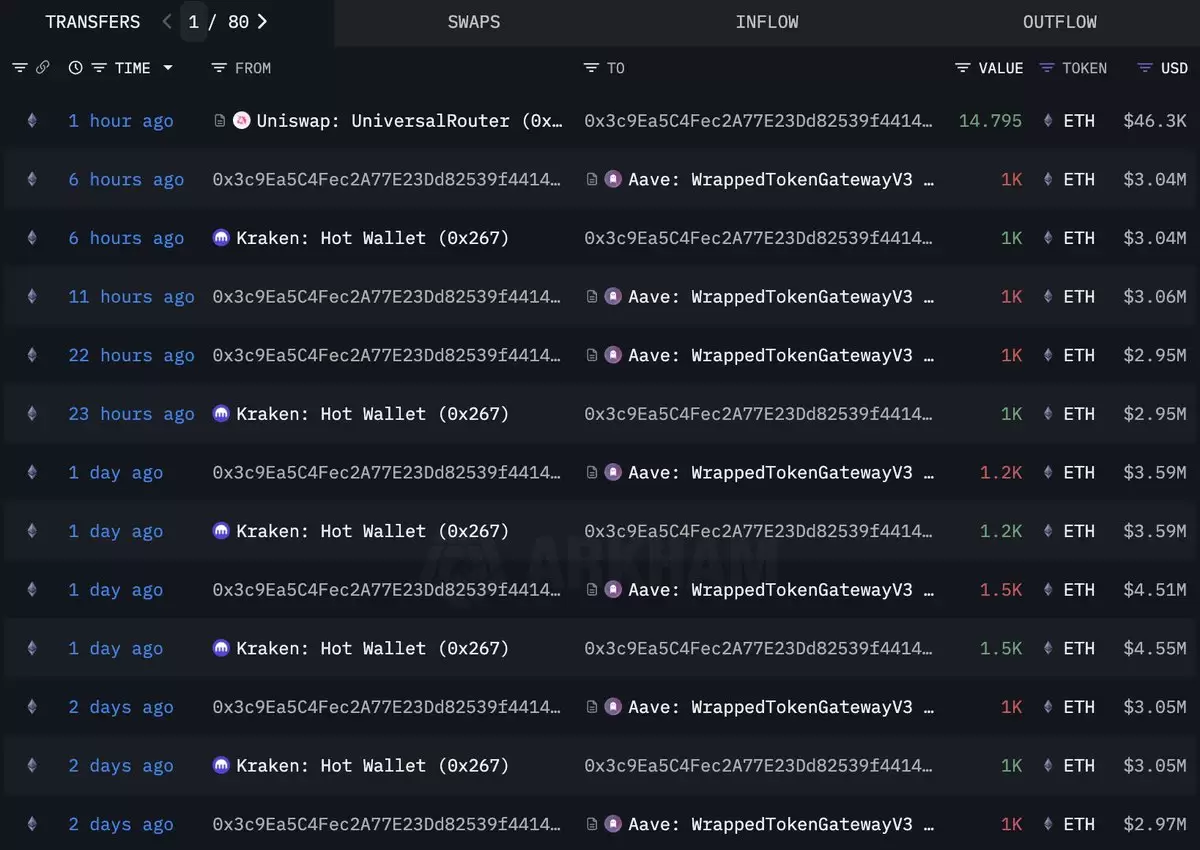Click the Ethereum chain icon in the 23 hours ago row
Viewport: 1200px width, 850px height.
[32, 414]
